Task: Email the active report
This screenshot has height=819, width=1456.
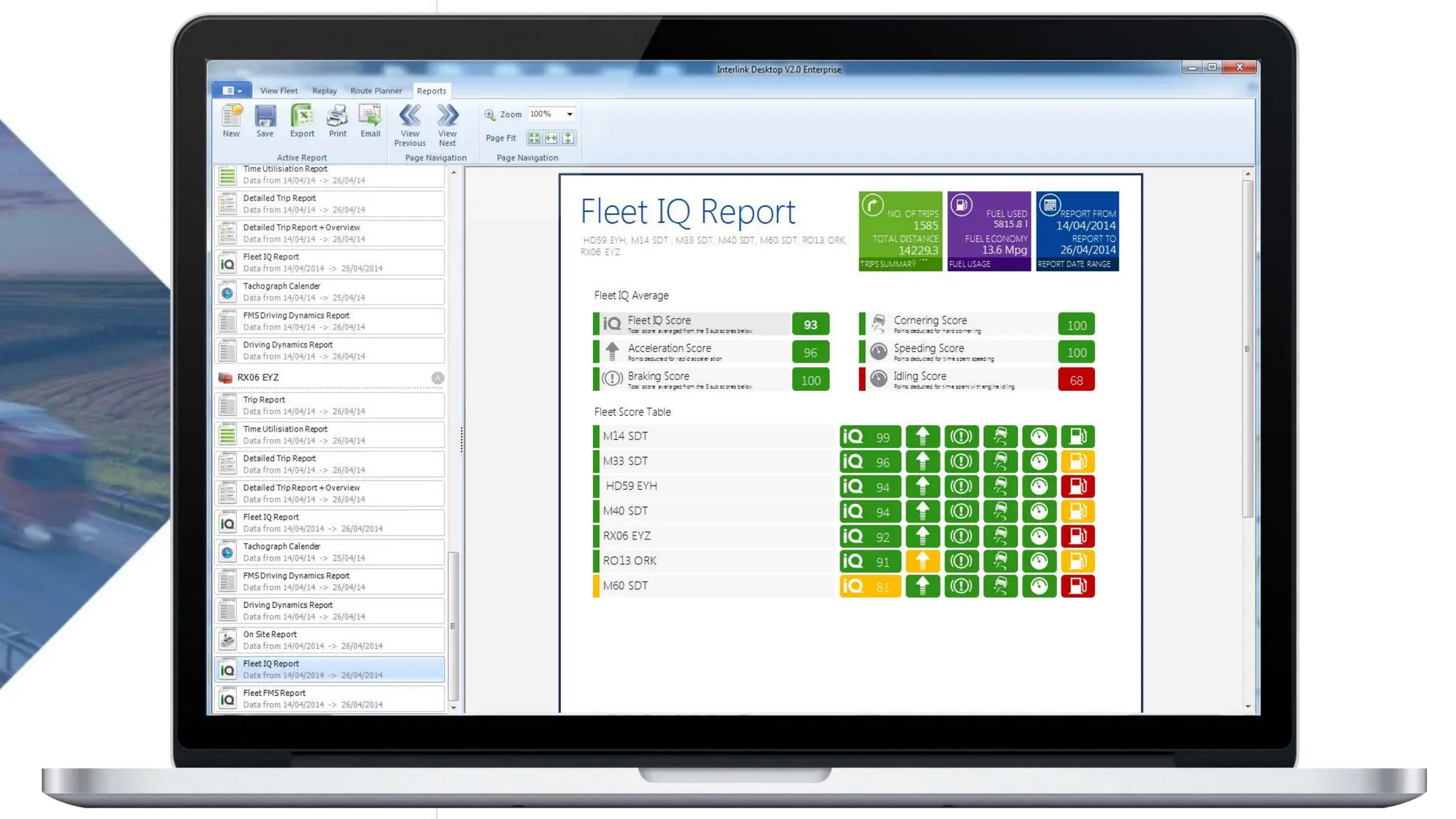Action: tap(370, 117)
